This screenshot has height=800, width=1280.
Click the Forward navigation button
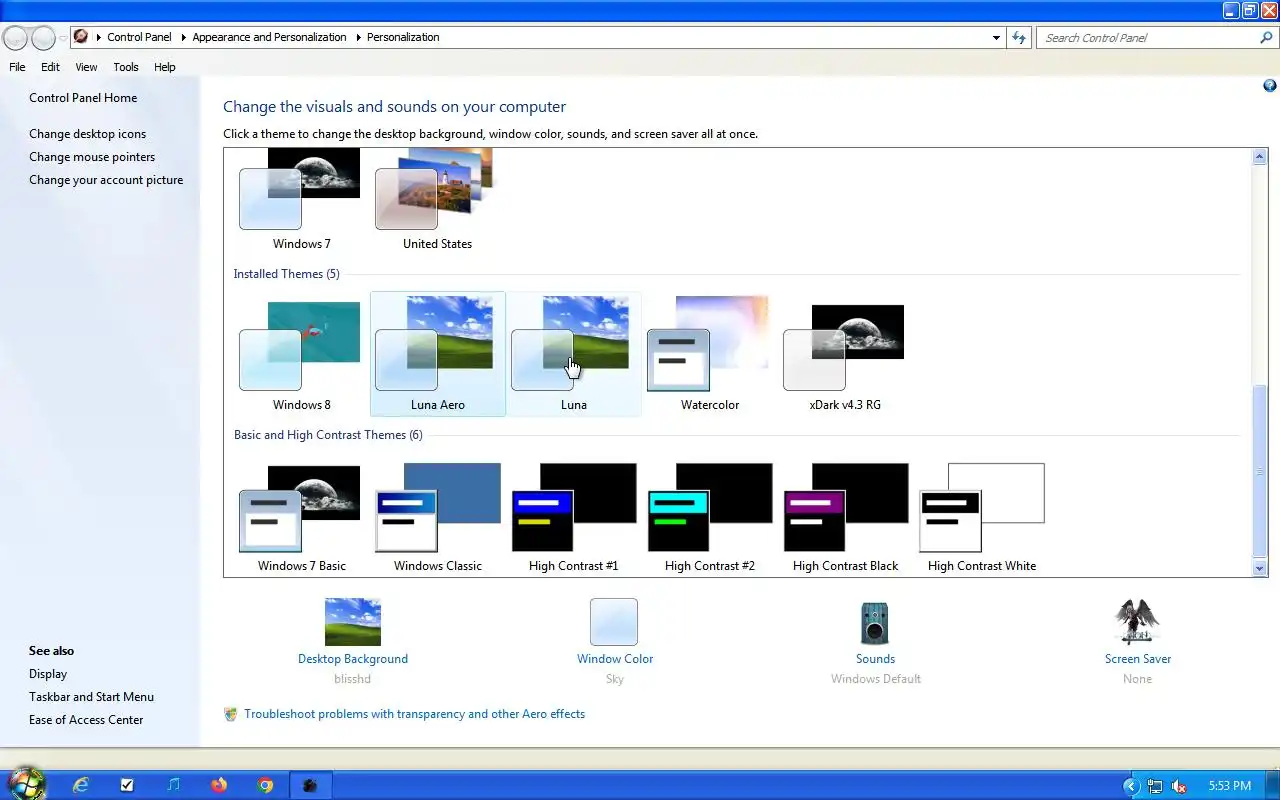[x=43, y=38]
